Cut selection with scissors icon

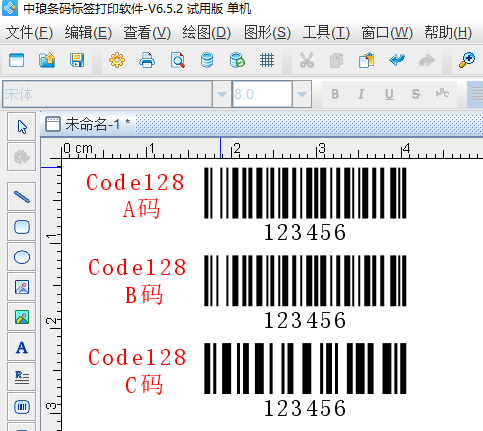click(x=307, y=60)
